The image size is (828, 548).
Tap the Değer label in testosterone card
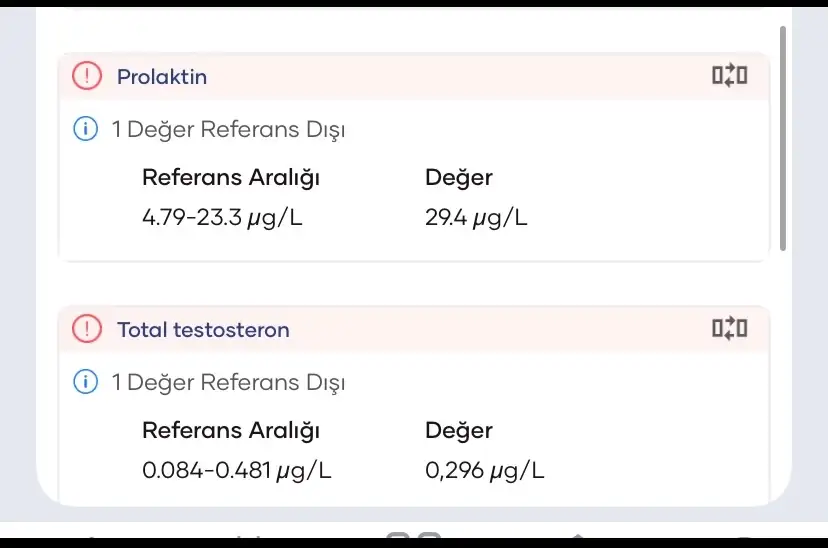click(459, 431)
